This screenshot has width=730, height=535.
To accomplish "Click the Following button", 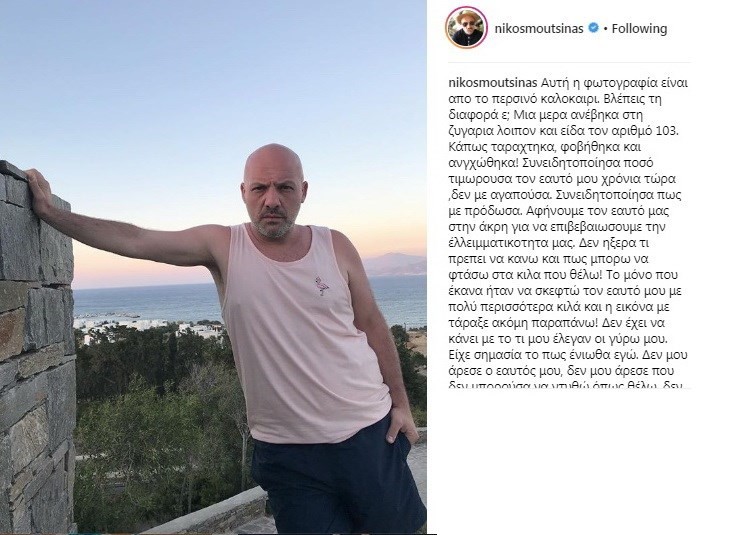I will point(639,28).
